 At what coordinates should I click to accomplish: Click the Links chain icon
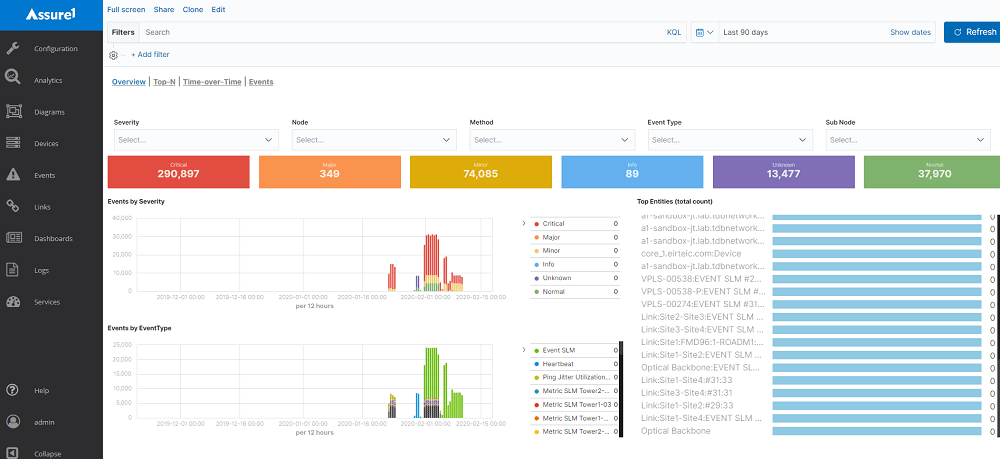point(13,206)
